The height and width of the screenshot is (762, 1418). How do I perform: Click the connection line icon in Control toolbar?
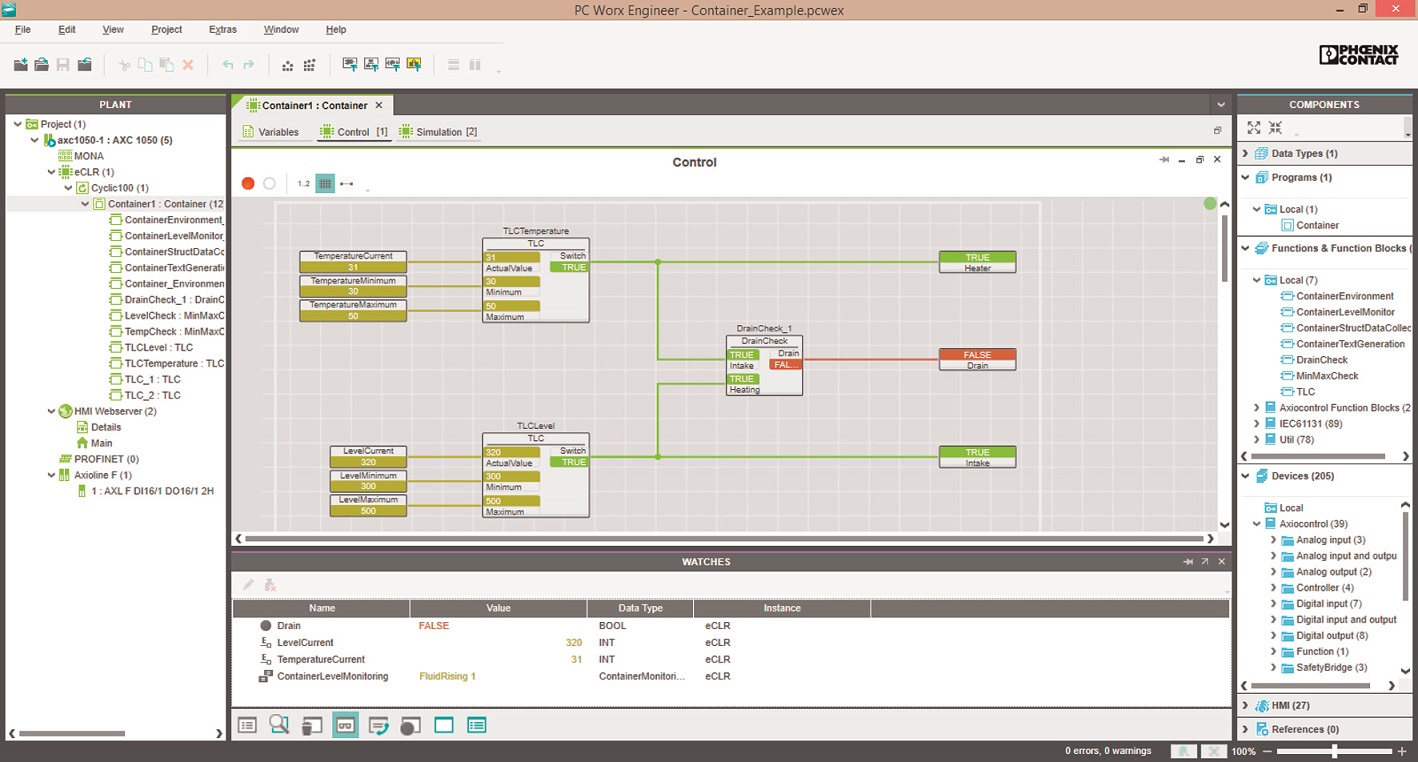click(x=347, y=184)
